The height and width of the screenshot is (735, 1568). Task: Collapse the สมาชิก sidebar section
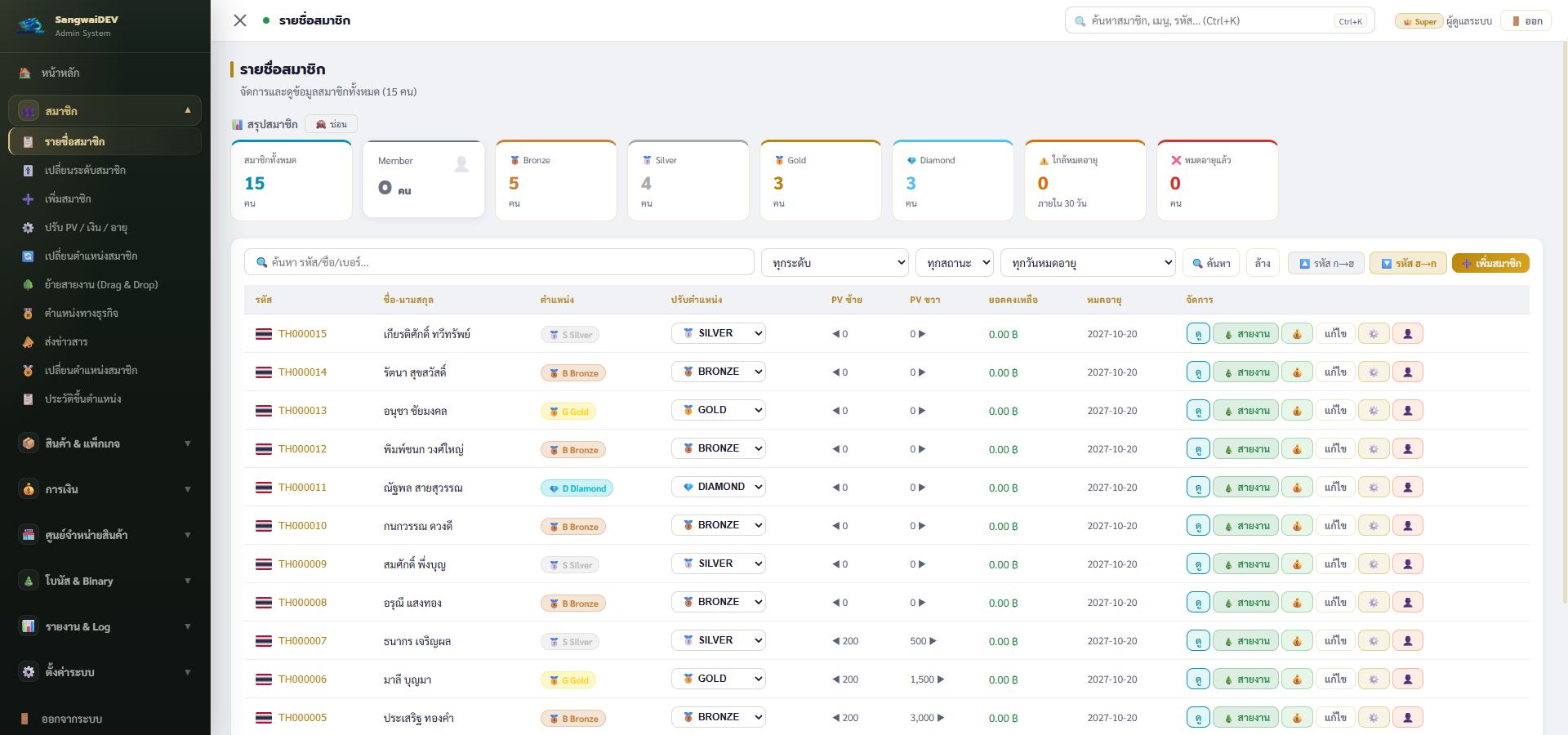coord(105,110)
